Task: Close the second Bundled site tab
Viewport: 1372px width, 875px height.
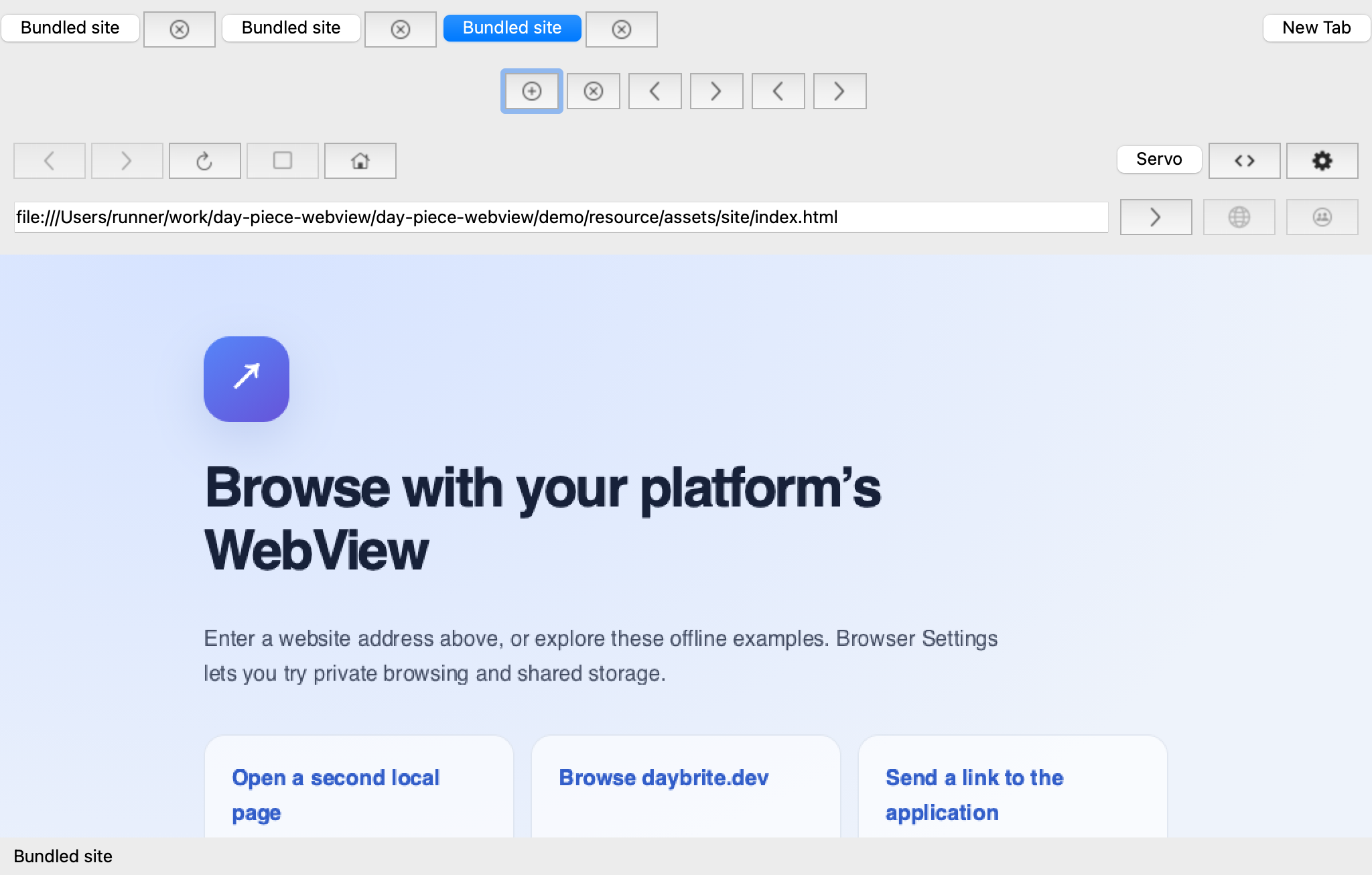Action: (x=401, y=29)
